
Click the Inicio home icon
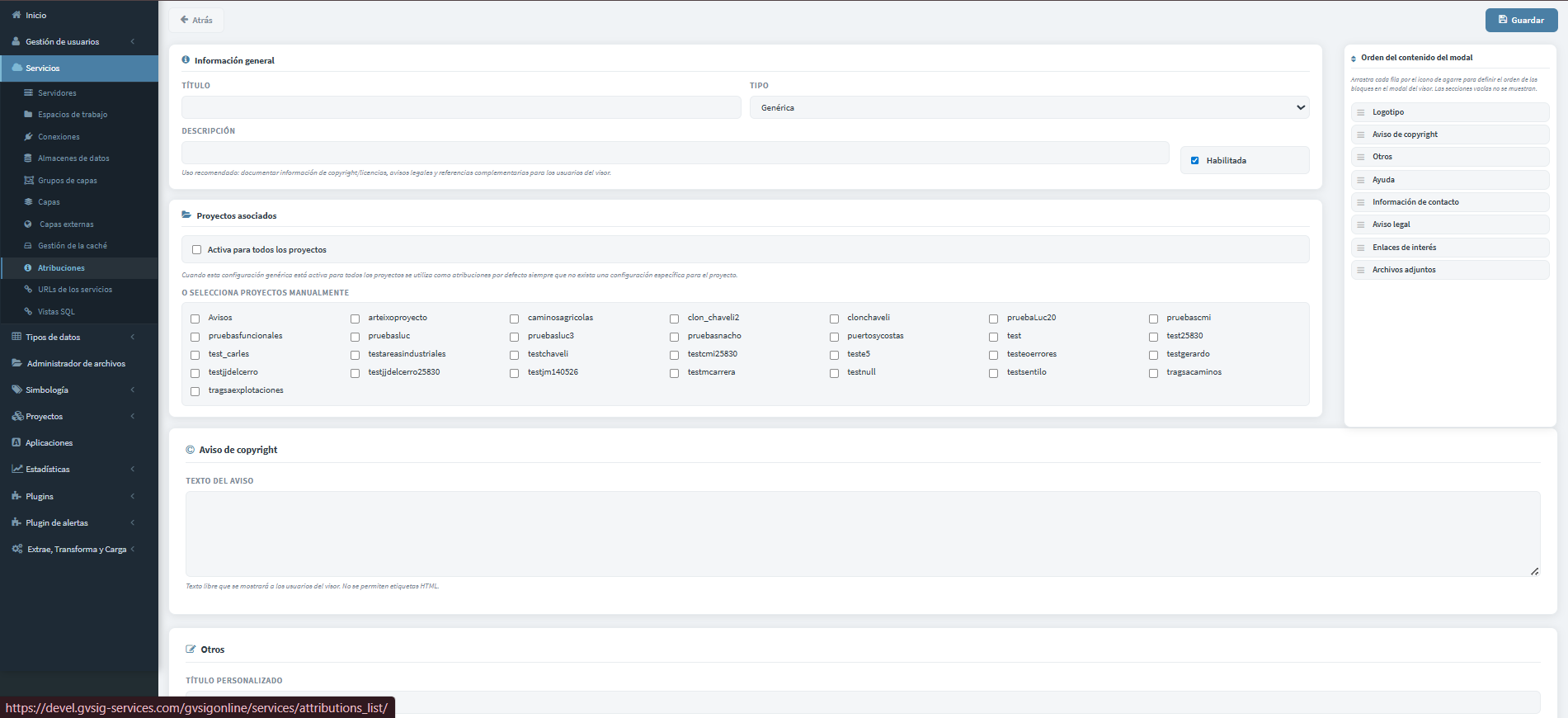(x=16, y=15)
